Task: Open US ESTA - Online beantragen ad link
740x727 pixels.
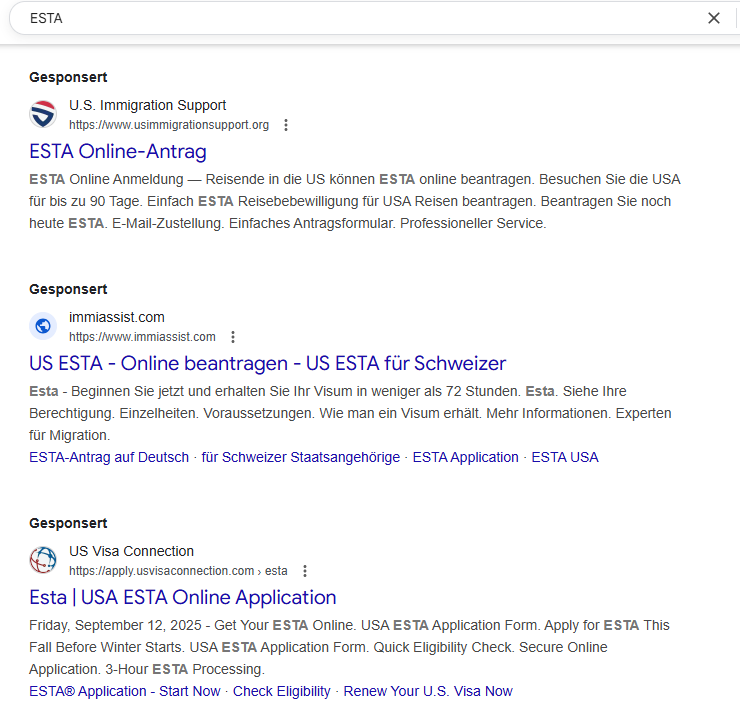Action: [268, 364]
